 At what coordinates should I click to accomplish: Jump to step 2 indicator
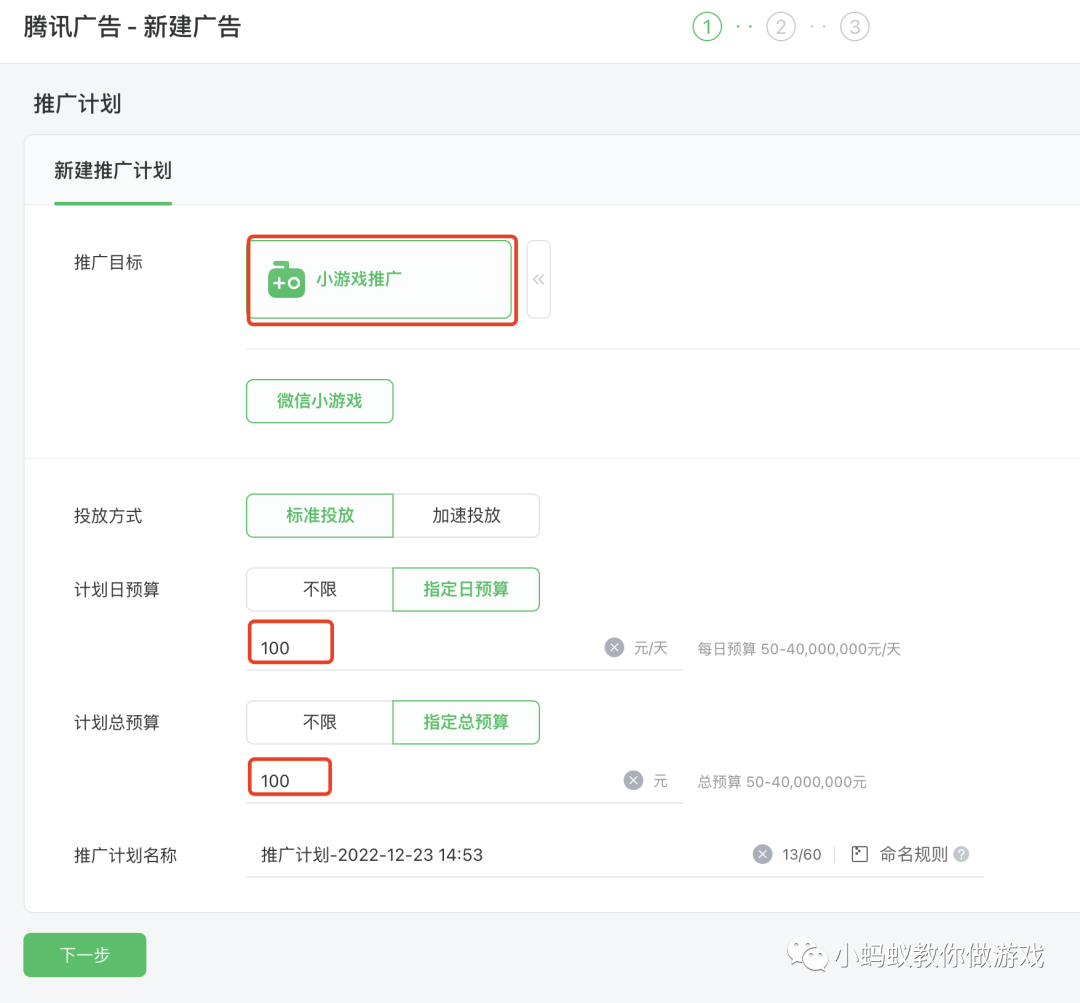(x=781, y=27)
